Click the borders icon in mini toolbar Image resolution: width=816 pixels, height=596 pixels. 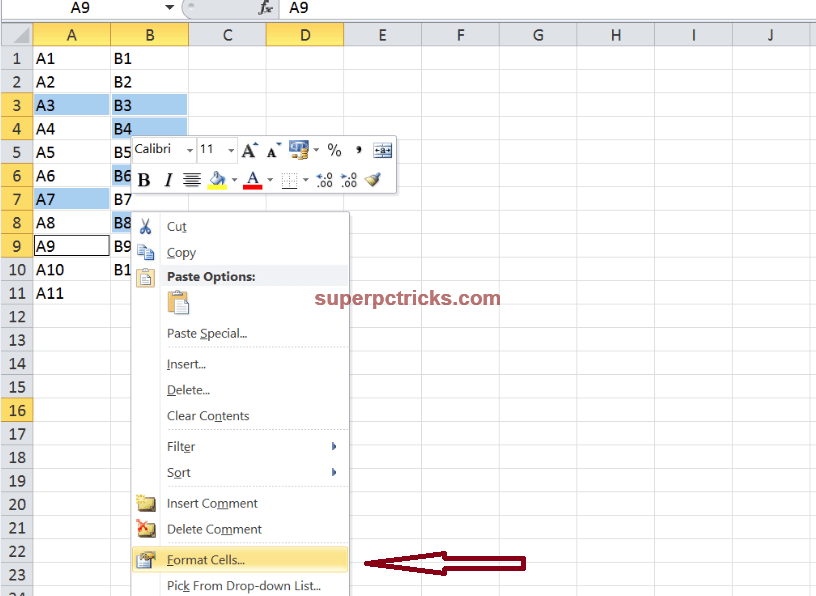click(x=289, y=181)
